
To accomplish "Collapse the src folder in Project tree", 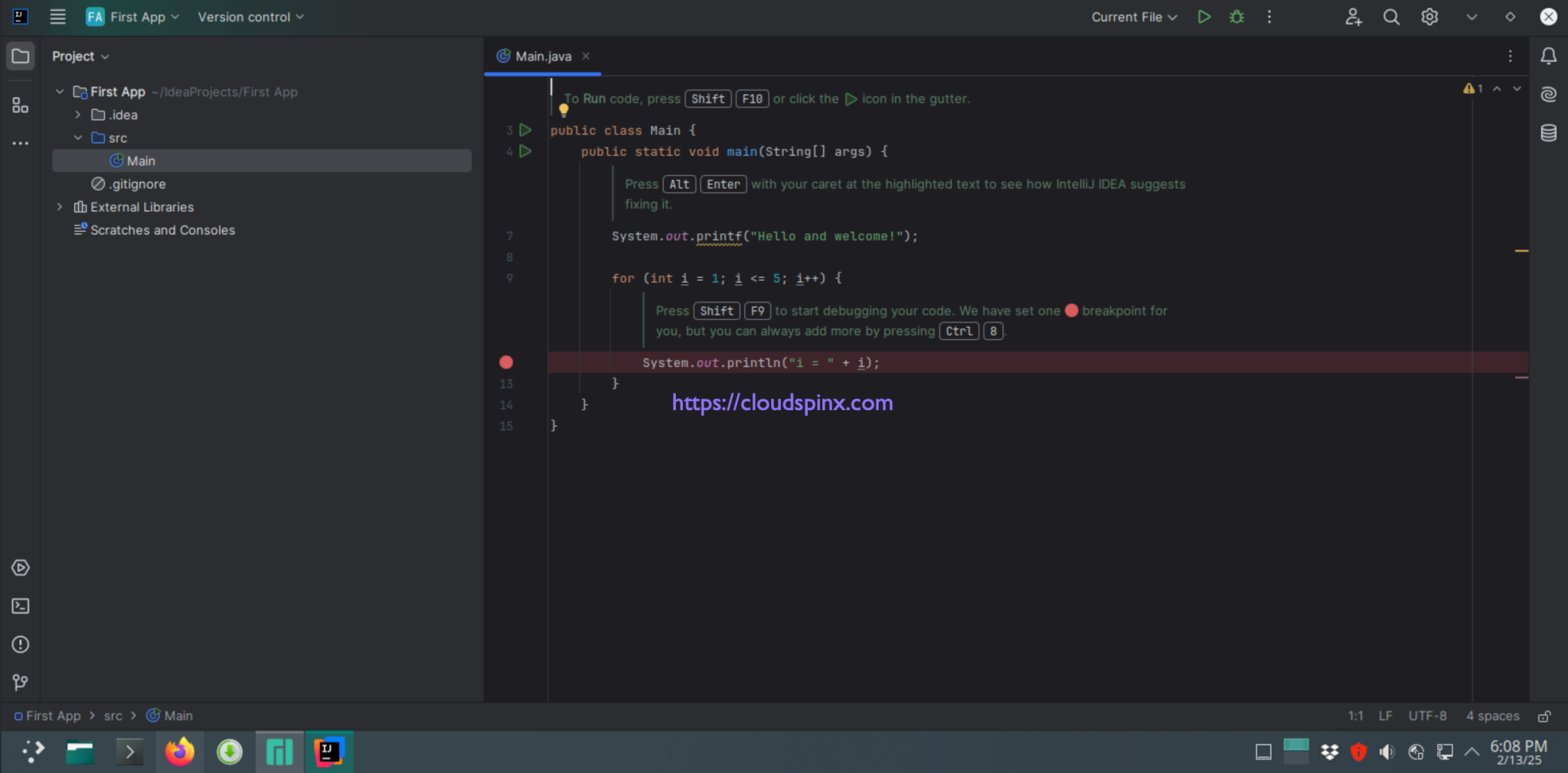I will (x=78, y=138).
